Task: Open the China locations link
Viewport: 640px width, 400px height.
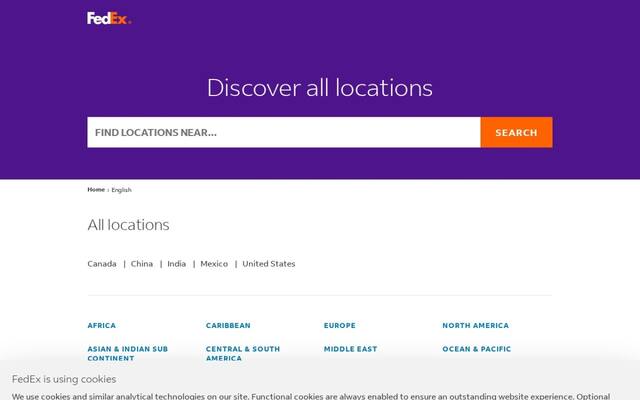Action: coord(142,264)
